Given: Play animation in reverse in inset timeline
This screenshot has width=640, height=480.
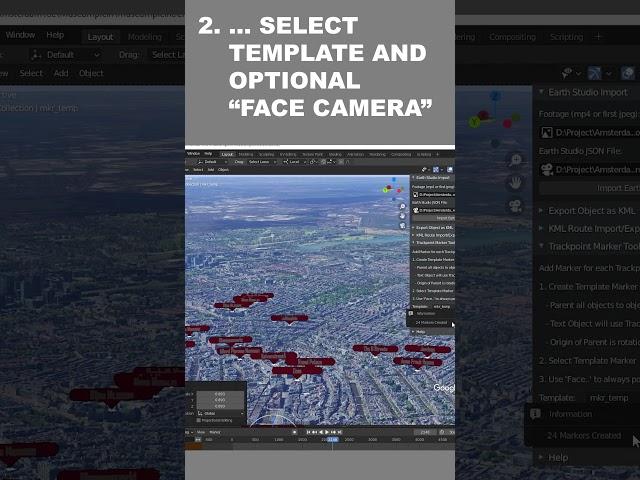Looking at the screenshot, I should click(x=321, y=432).
